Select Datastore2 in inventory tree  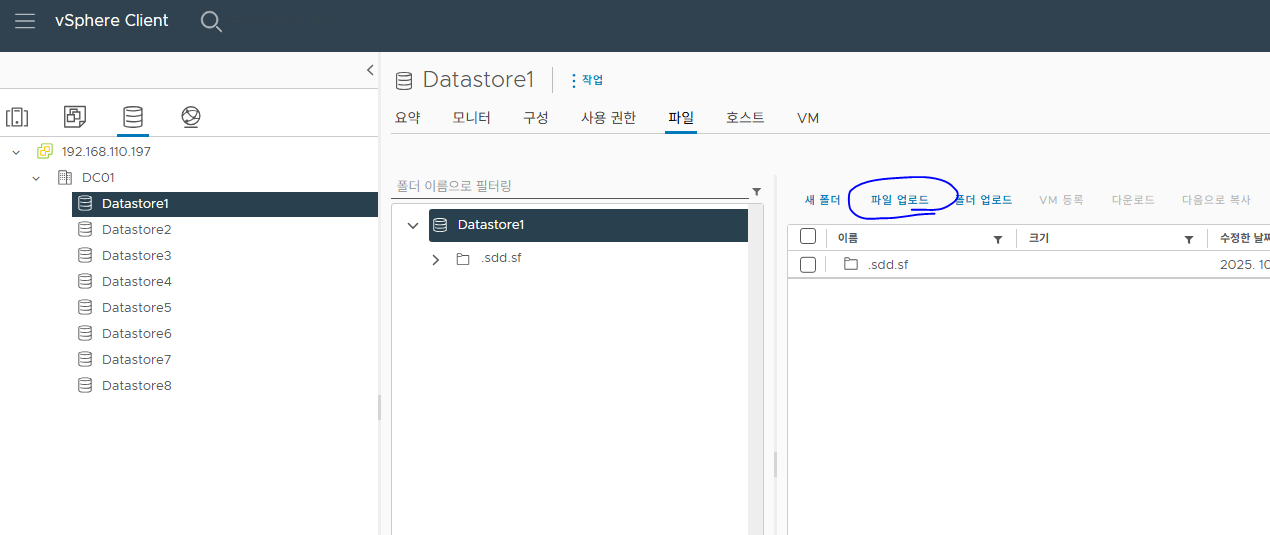[137, 229]
